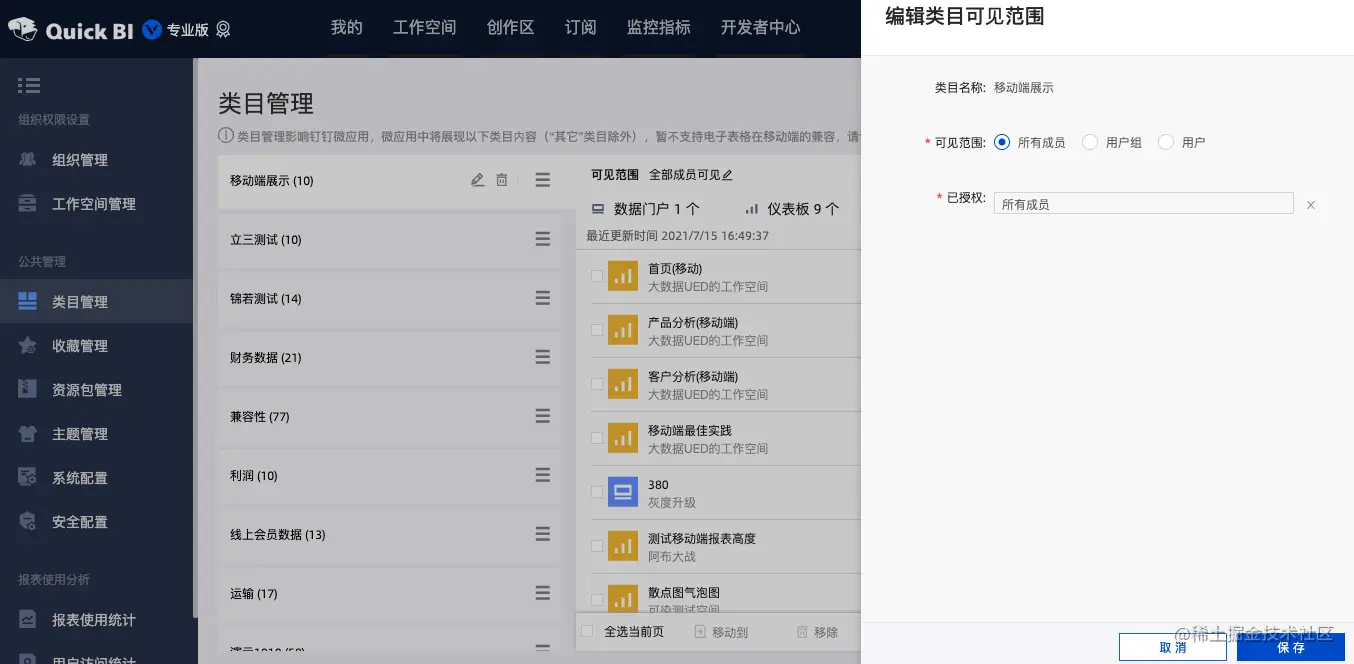The width and height of the screenshot is (1354, 664).
Task: Open the 开发者中心 top menu
Action: (x=761, y=28)
